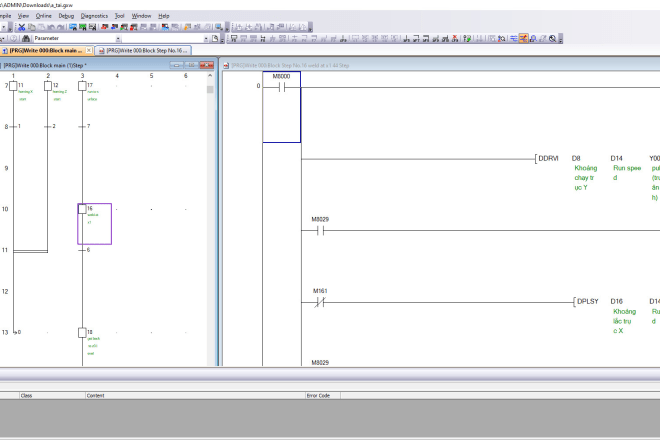660x440 pixels.
Task: Expand the first toolbar overflow arrow
Action: 10,28
